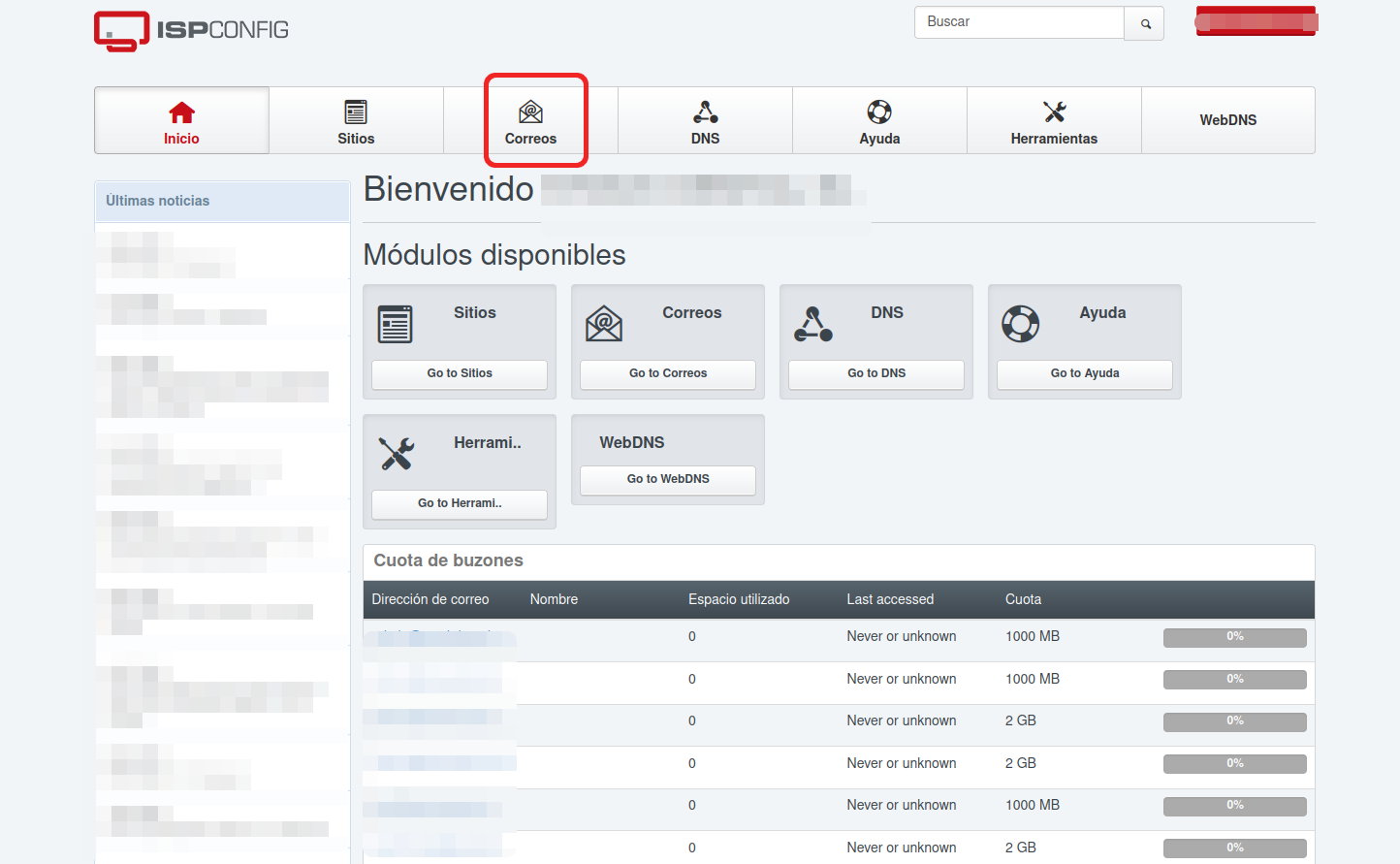Click the Herrami.. module card tools icon
The width and height of the screenshot is (1400, 864).
(x=397, y=453)
